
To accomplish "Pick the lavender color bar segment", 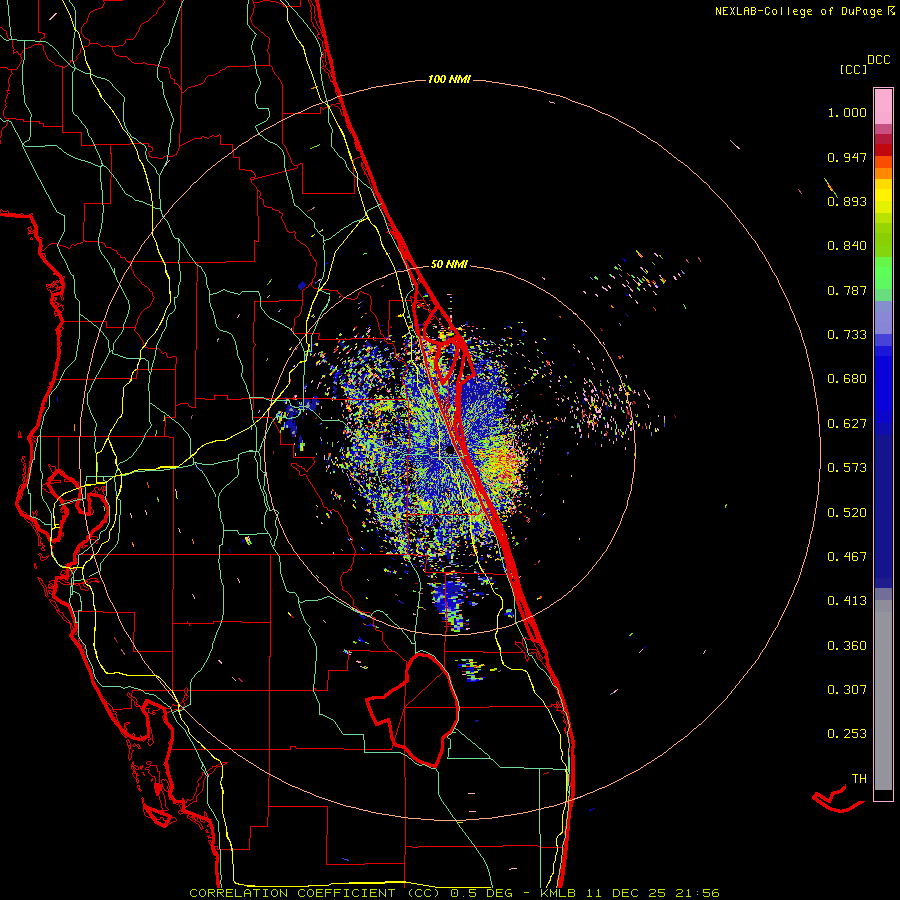I will (883, 317).
